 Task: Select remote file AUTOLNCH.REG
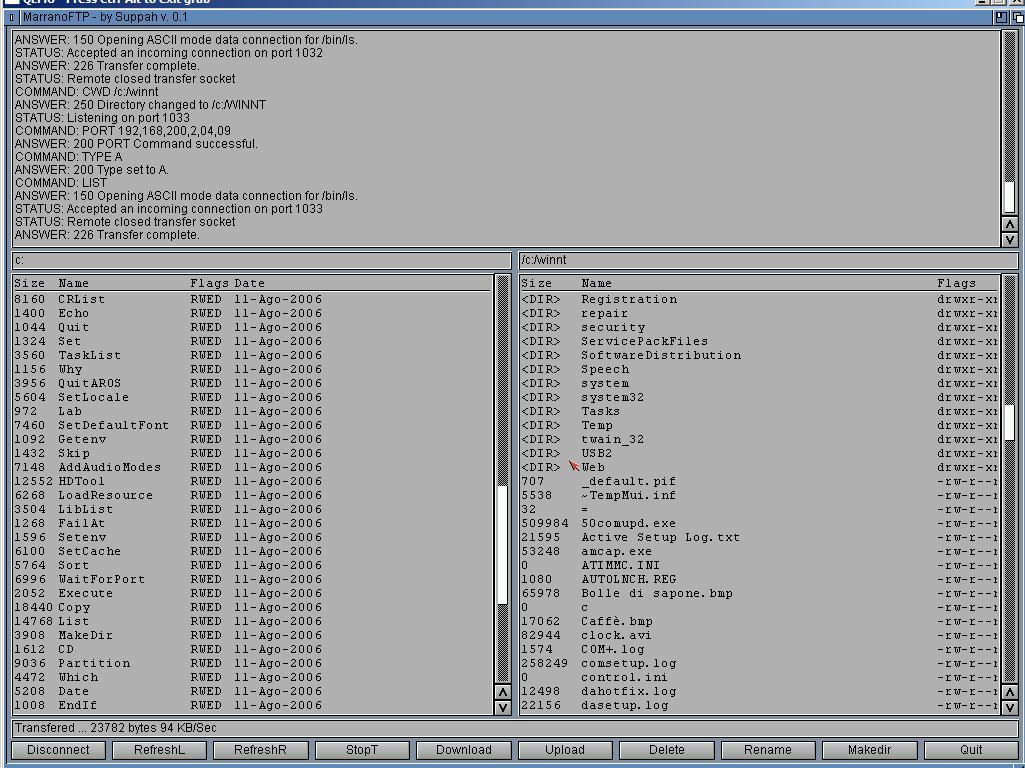(759, 580)
